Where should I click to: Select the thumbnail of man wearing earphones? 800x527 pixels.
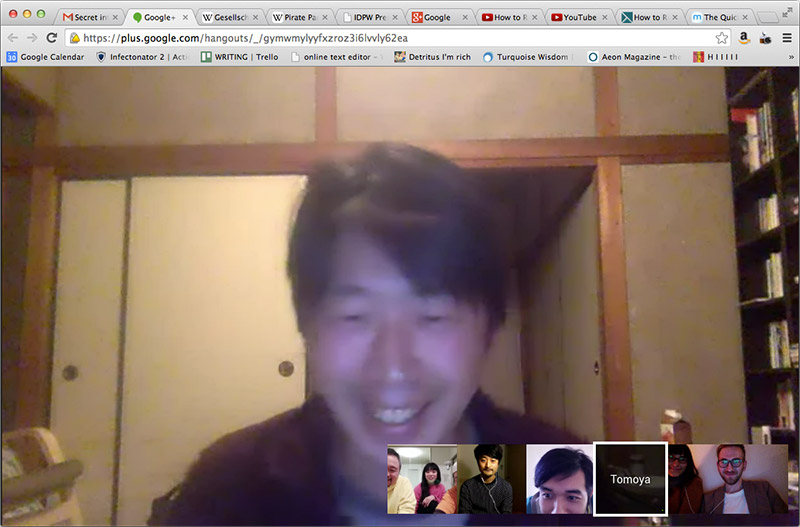point(491,480)
